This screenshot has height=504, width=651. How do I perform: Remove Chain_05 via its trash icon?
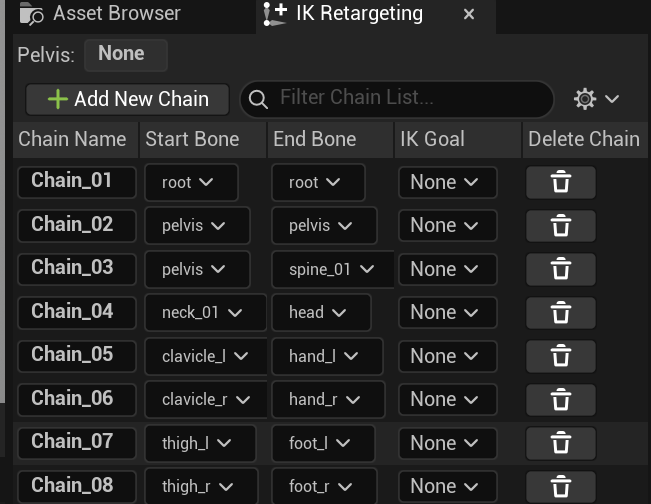click(x=560, y=356)
